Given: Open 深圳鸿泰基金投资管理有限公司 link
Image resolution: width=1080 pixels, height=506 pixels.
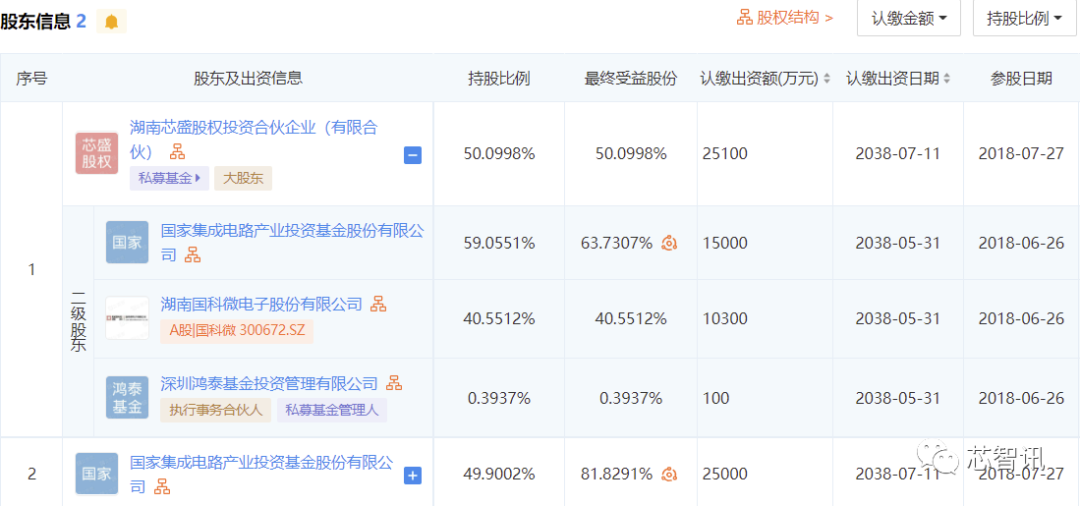Looking at the screenshot, I should click(x=269, y=383).
